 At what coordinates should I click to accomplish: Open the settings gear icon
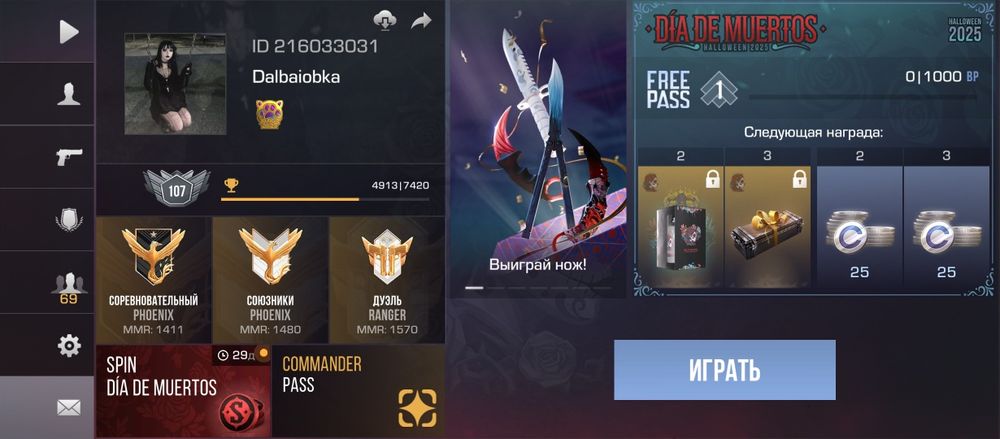(69, 345)
